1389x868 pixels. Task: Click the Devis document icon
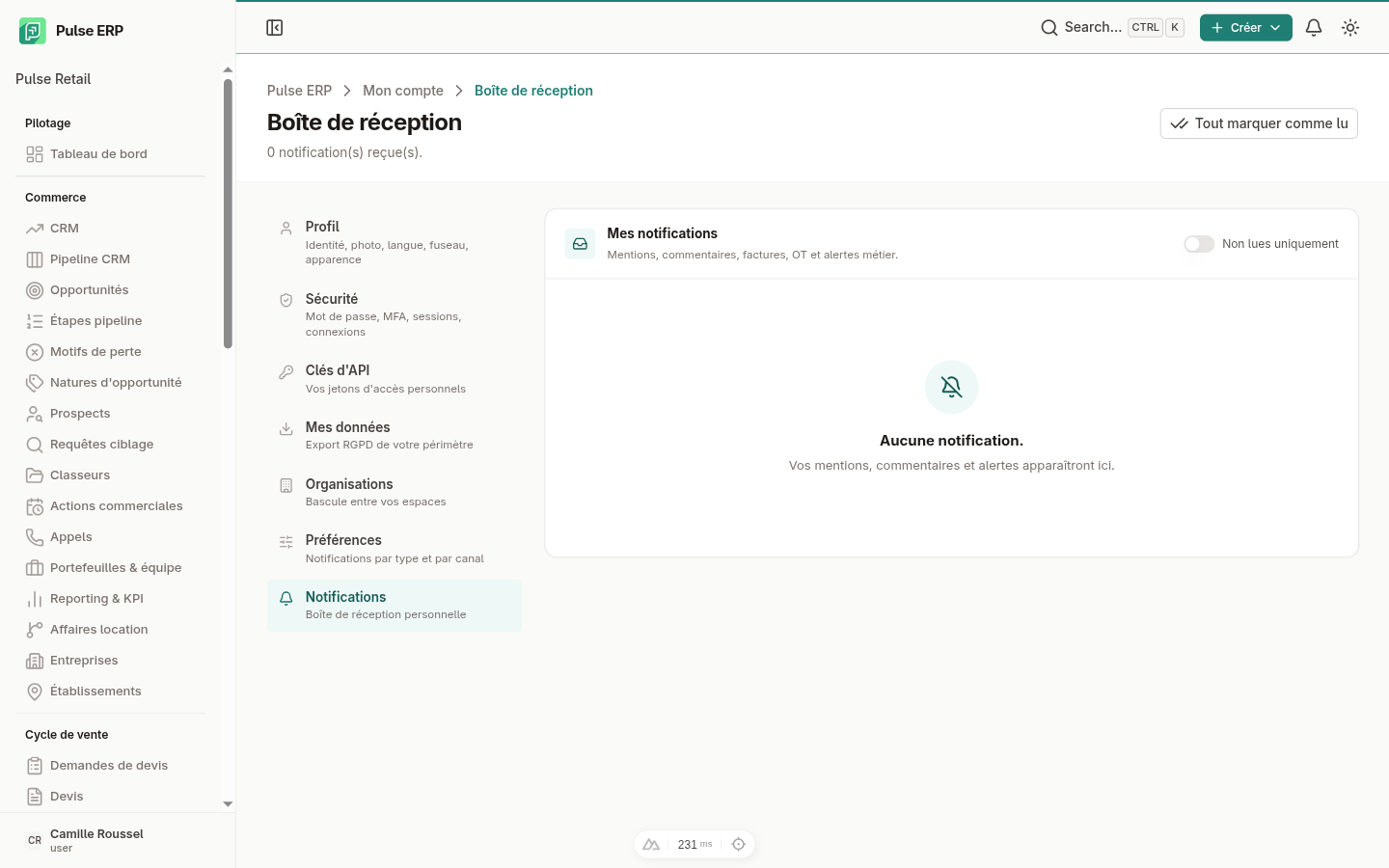pos(35,797)
